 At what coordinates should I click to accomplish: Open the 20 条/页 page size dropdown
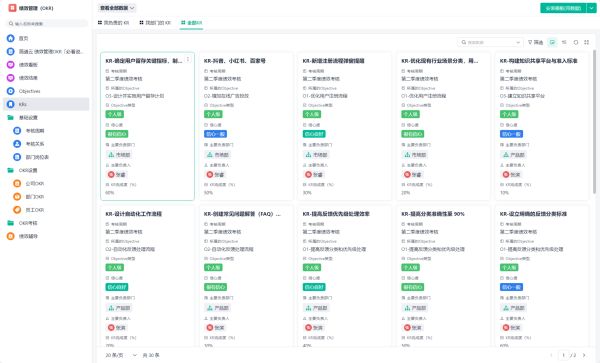tap(121, 355)
